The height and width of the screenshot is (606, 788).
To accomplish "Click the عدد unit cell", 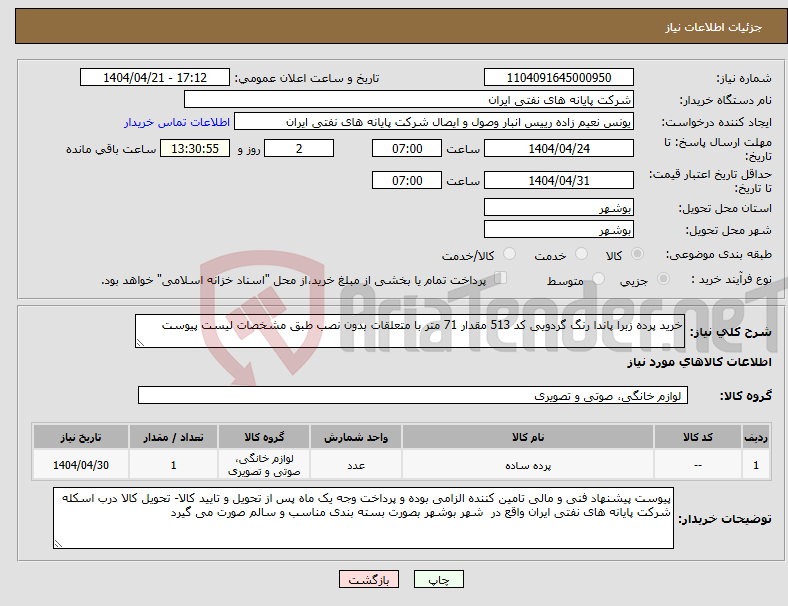I will [356, 465].
